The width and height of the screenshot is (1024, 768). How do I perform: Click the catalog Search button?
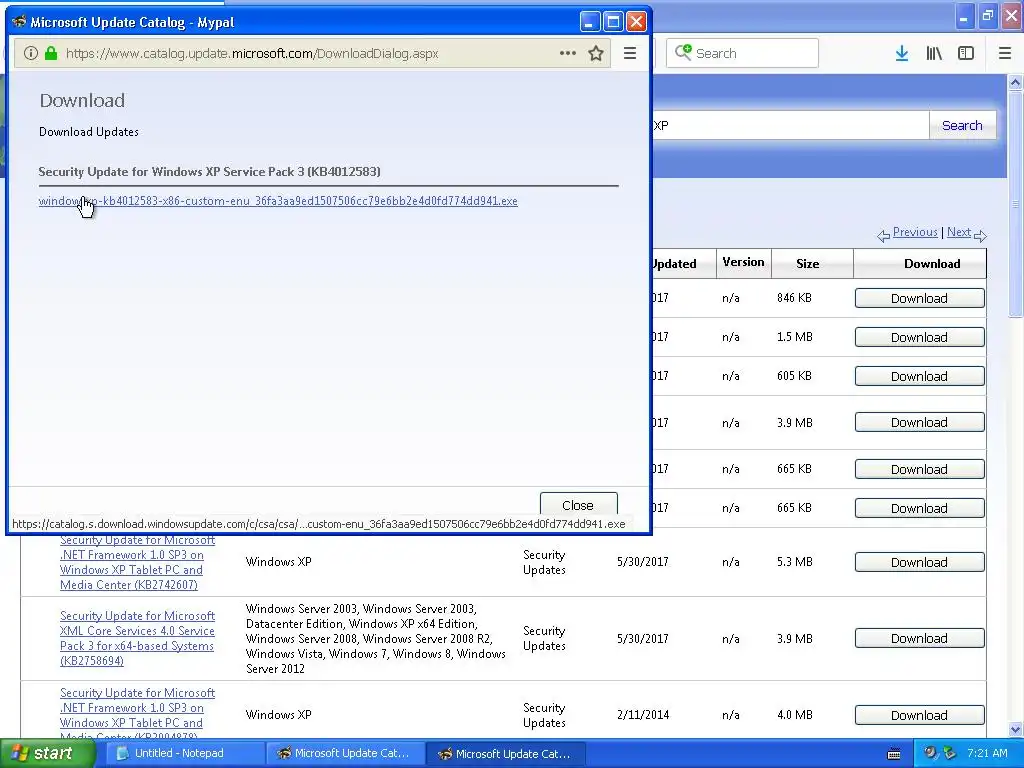[962, 125]
